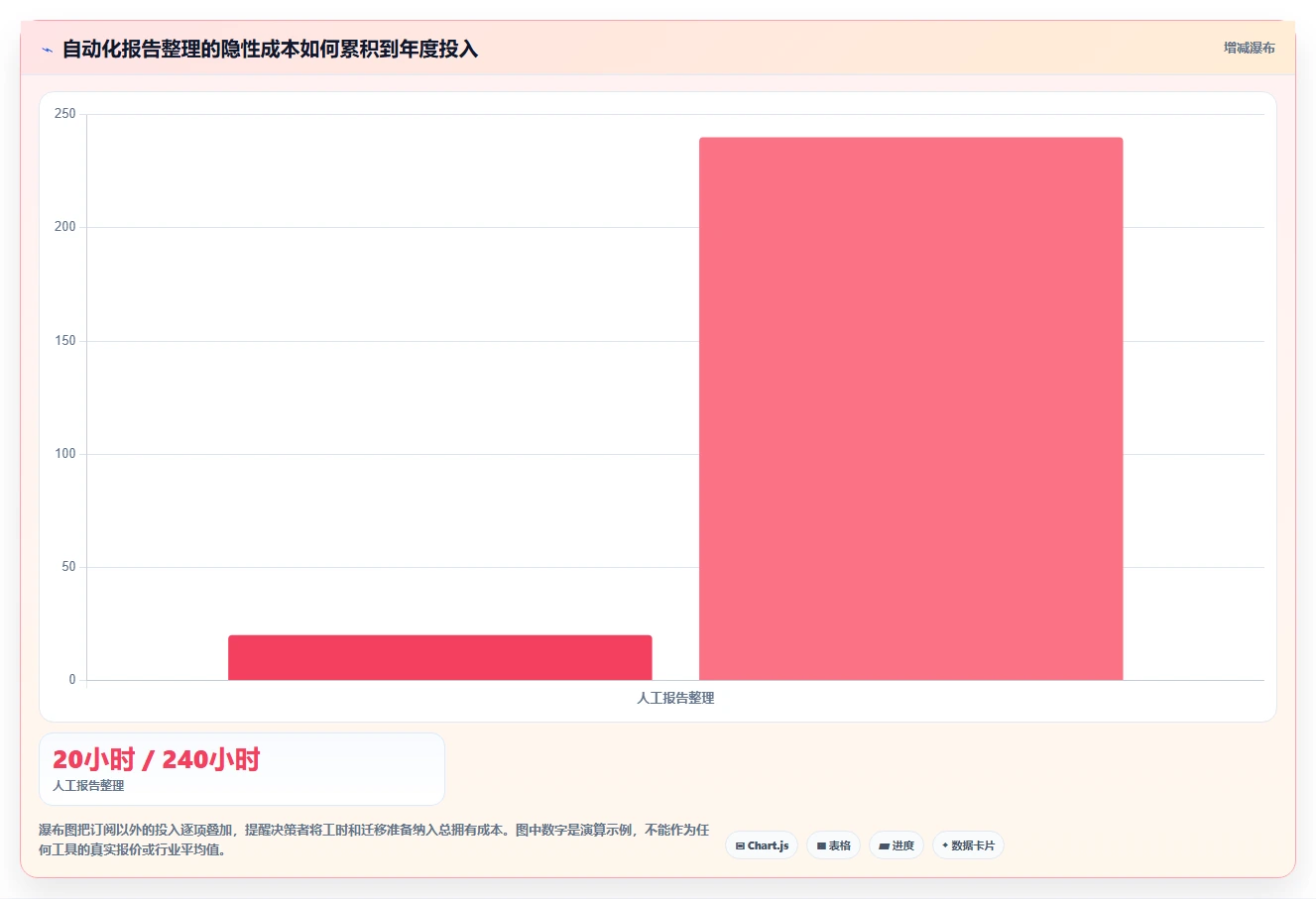The image size is (1316, 899).
Task: Click the short dark red 20-hour bar
Action: coord(440,657)
